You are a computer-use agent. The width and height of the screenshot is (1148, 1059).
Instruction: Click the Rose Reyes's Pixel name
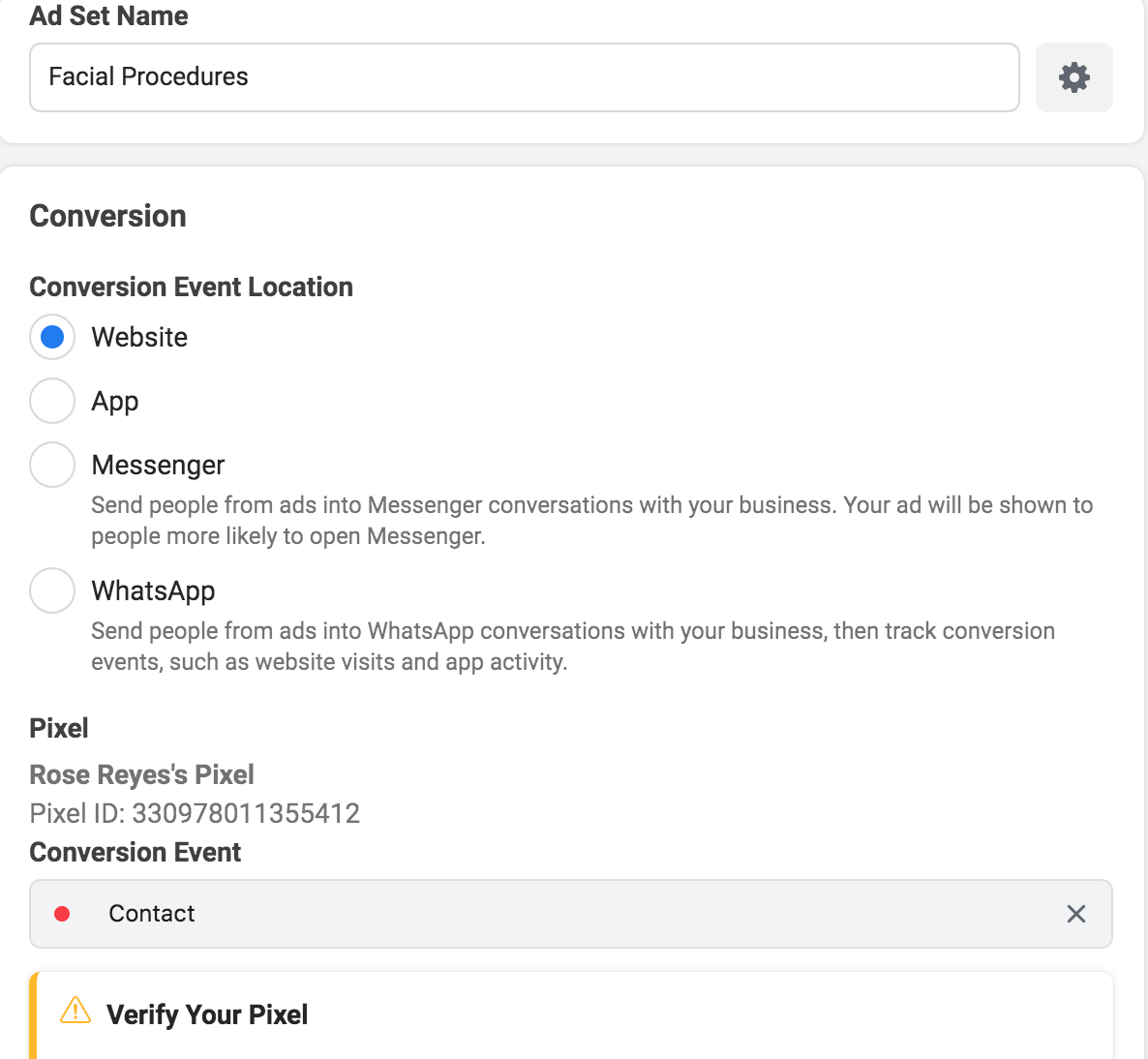click(x=141, y=774)
